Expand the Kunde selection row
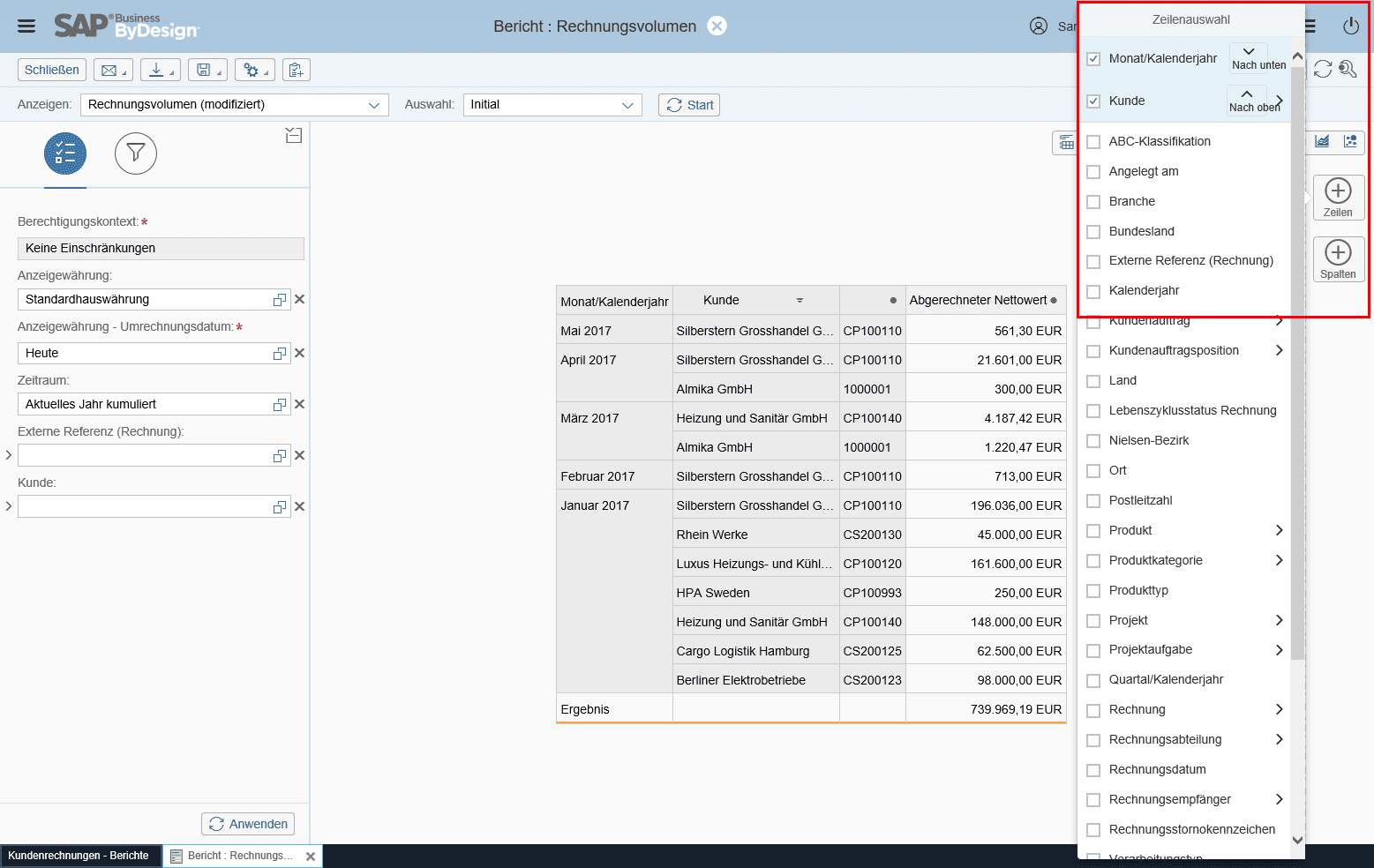This screenshot has height=868, width=1374. click(x=9, y=506)
